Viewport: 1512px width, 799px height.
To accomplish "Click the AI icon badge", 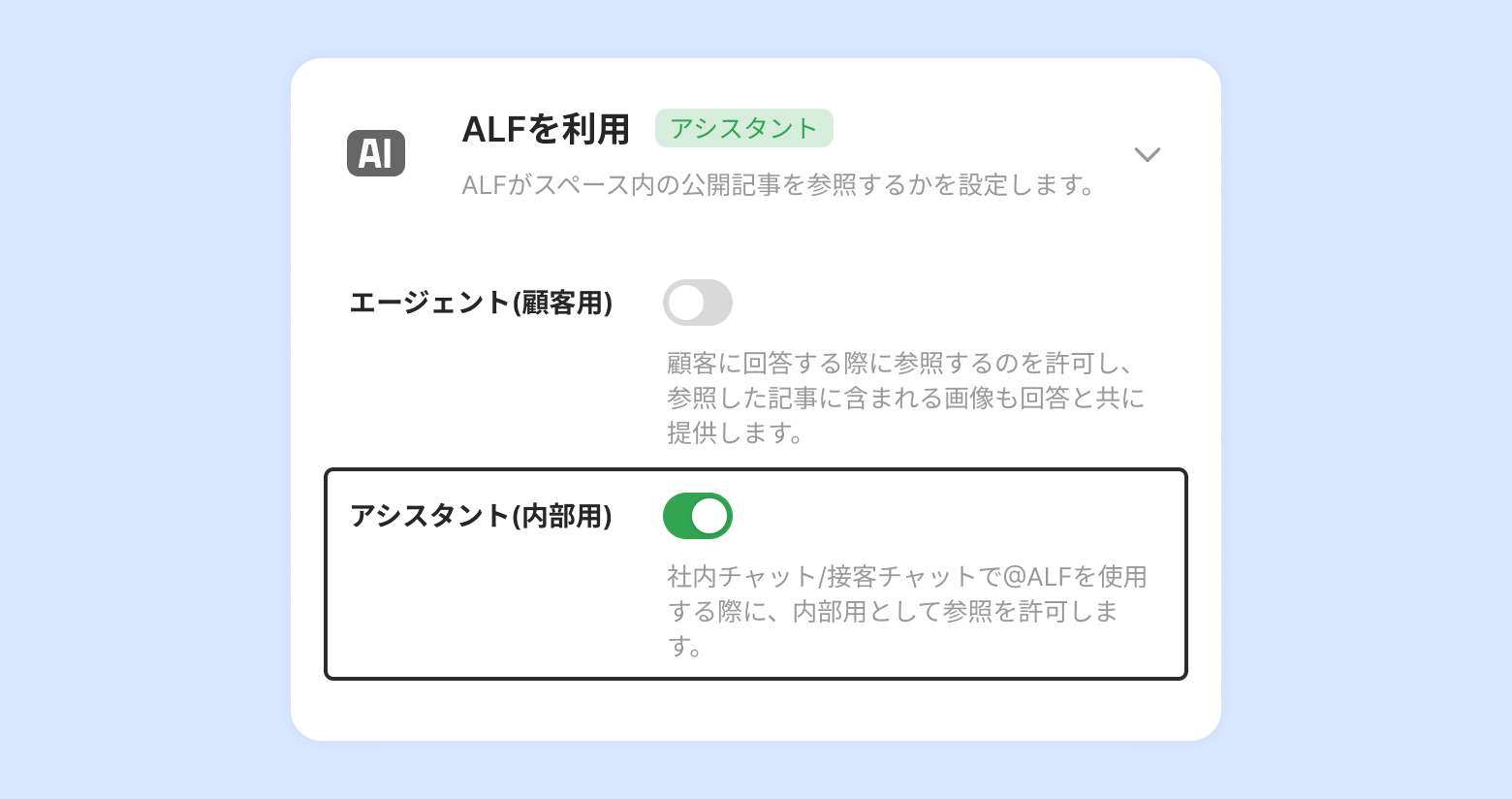I will click(376, 154).
